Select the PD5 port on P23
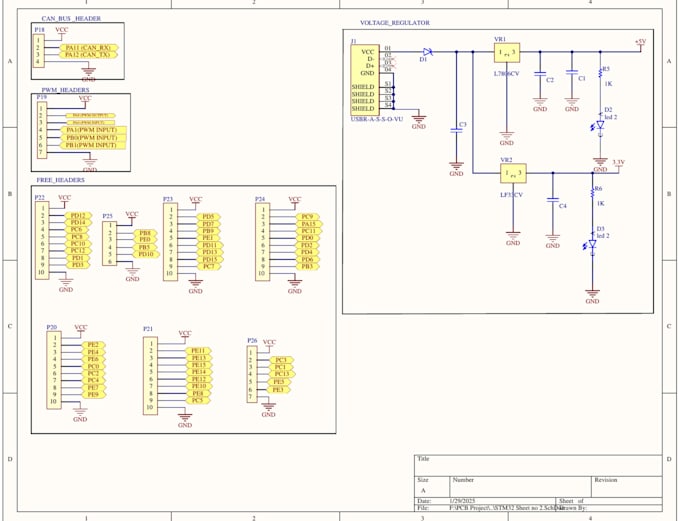Viewport: 680px width, 521px height. [209, 216]
